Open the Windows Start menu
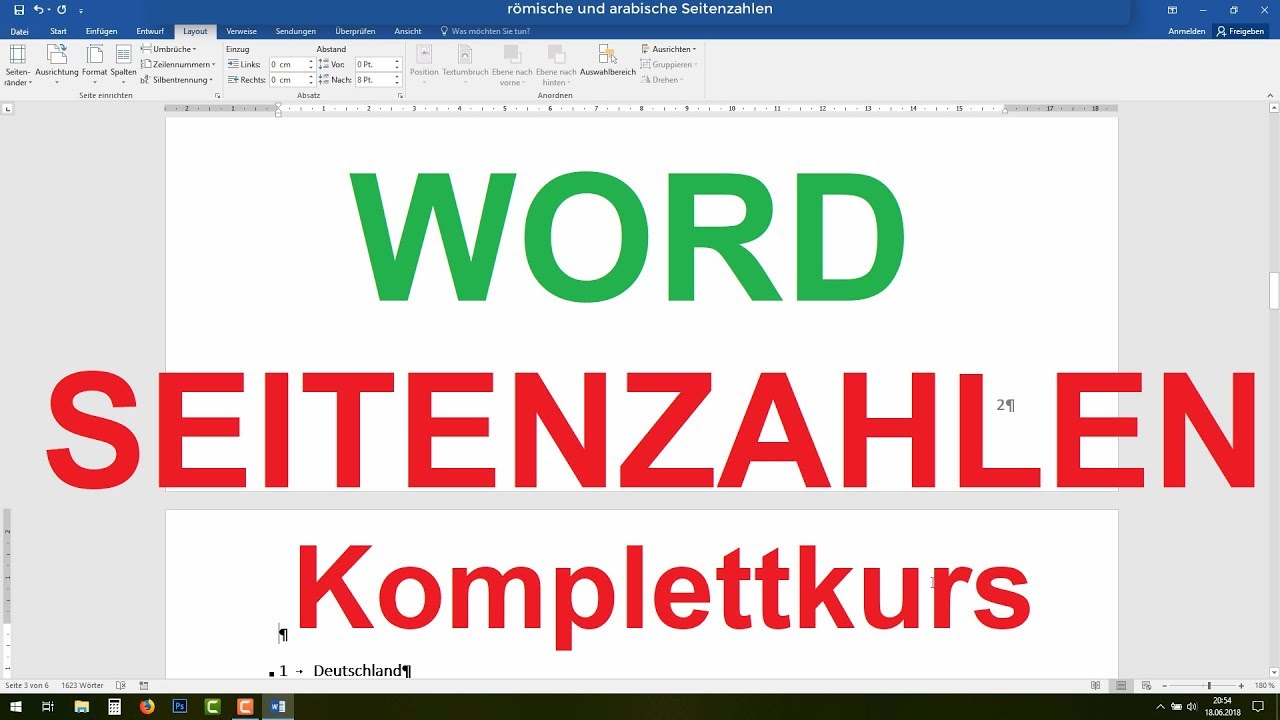 click(15, 706)
